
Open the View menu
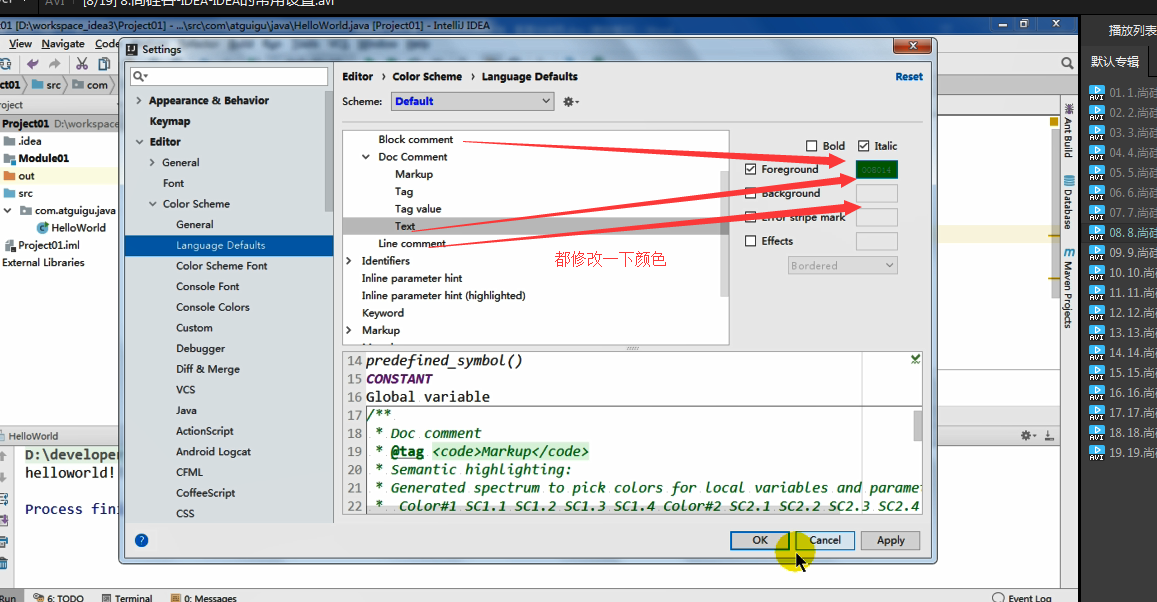tap(20, 44)
